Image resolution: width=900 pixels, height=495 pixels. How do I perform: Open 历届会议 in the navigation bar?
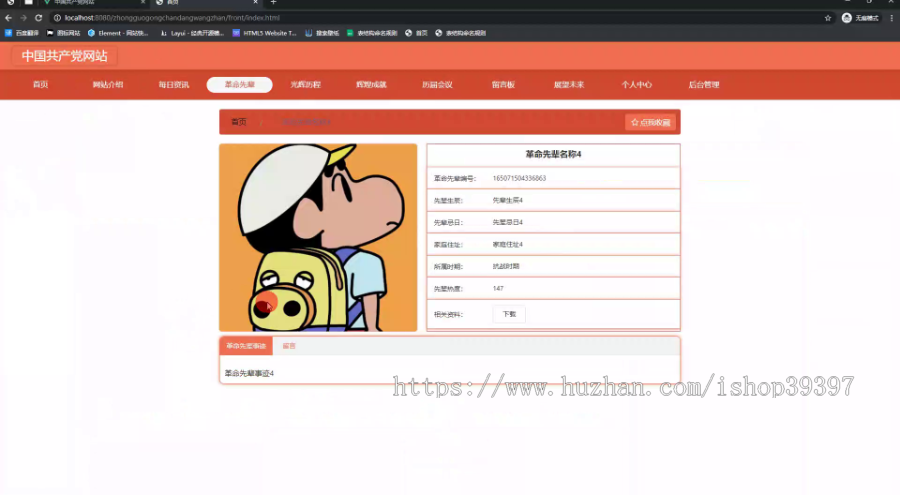point(437,84)
